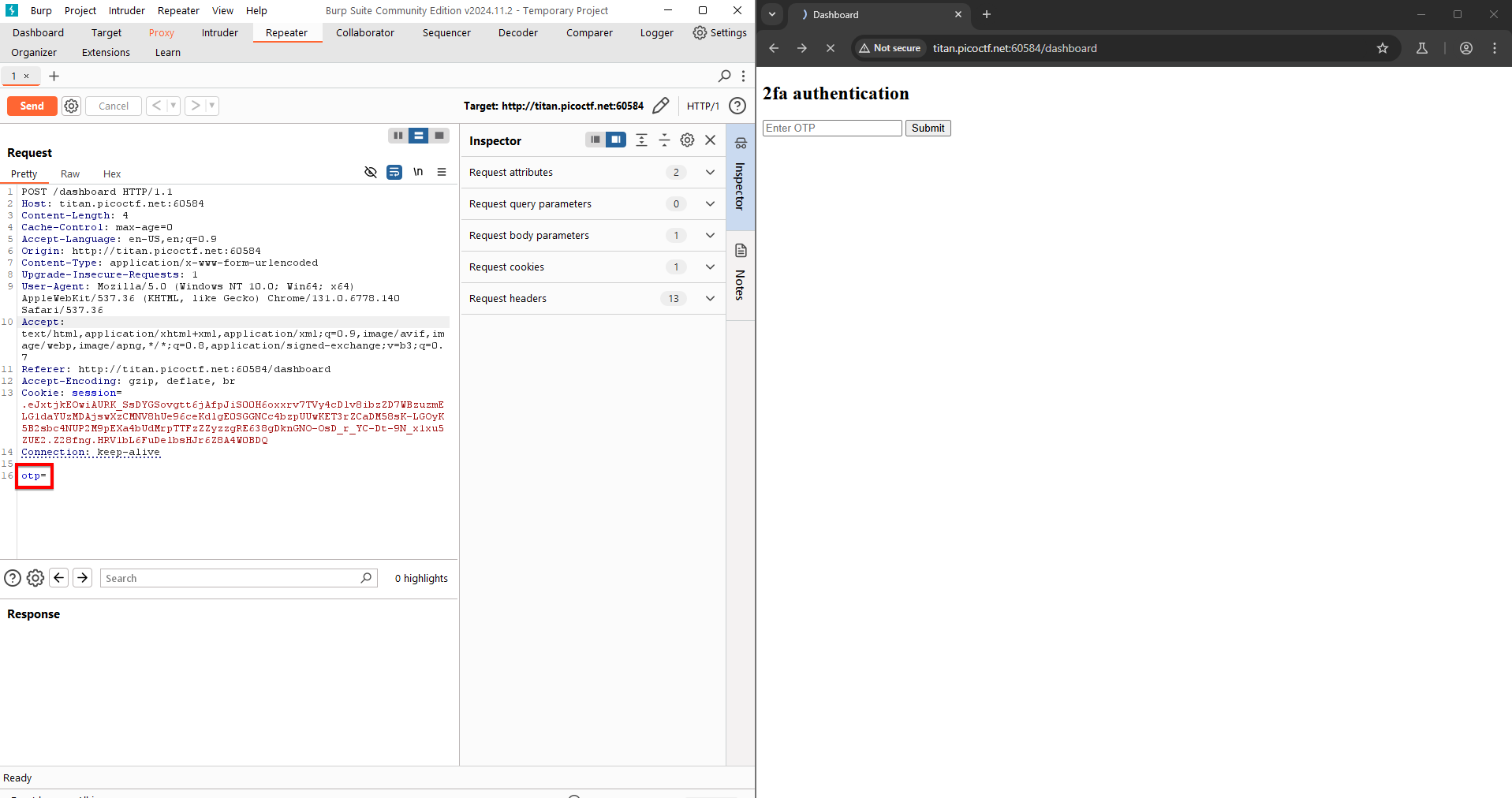Screen dimensions: 1512x798
Task: Close the Inspector panel with X
Action: 710,140
